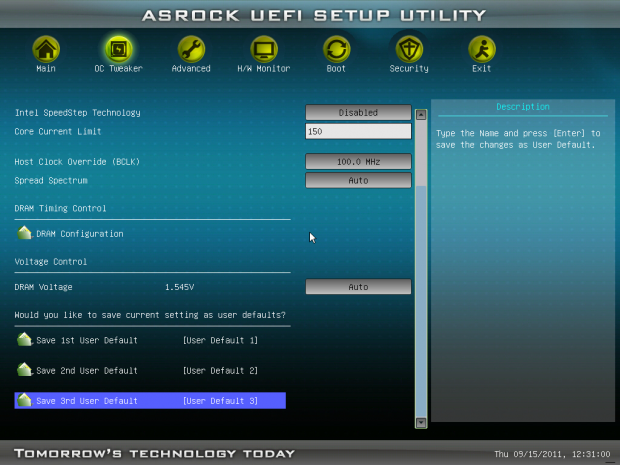Click the Intel SpeedStep Technology label
The height and width of the screenshot is (465, 620).
pos(78,113)
